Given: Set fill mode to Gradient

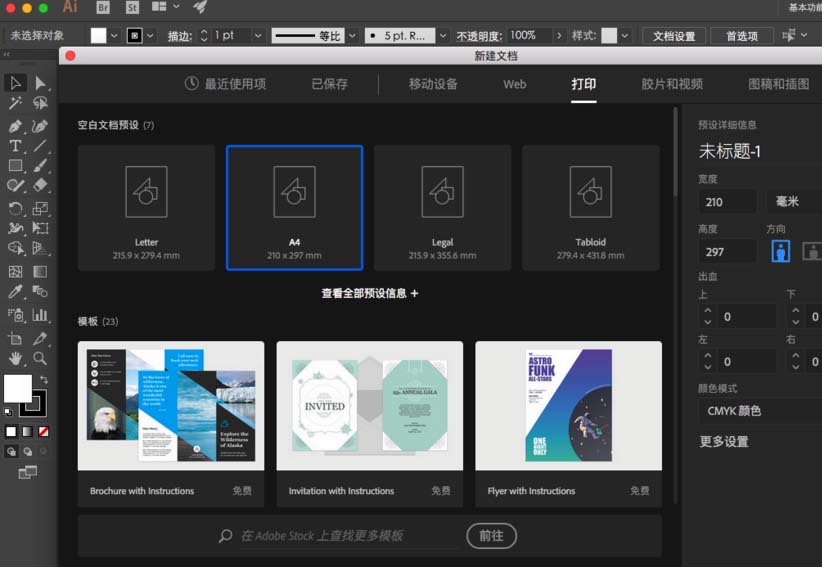Looking at the screenshot, I should tap(27, 432).
